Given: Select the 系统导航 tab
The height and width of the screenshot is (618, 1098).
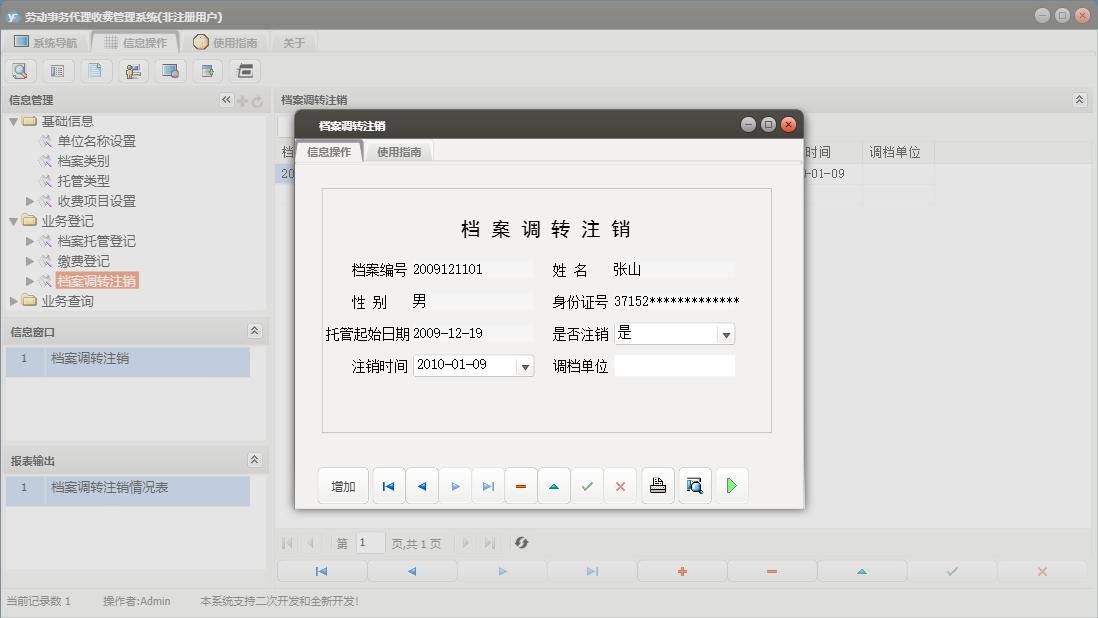Looking at the screenshot, I should [x=47, y=42].
